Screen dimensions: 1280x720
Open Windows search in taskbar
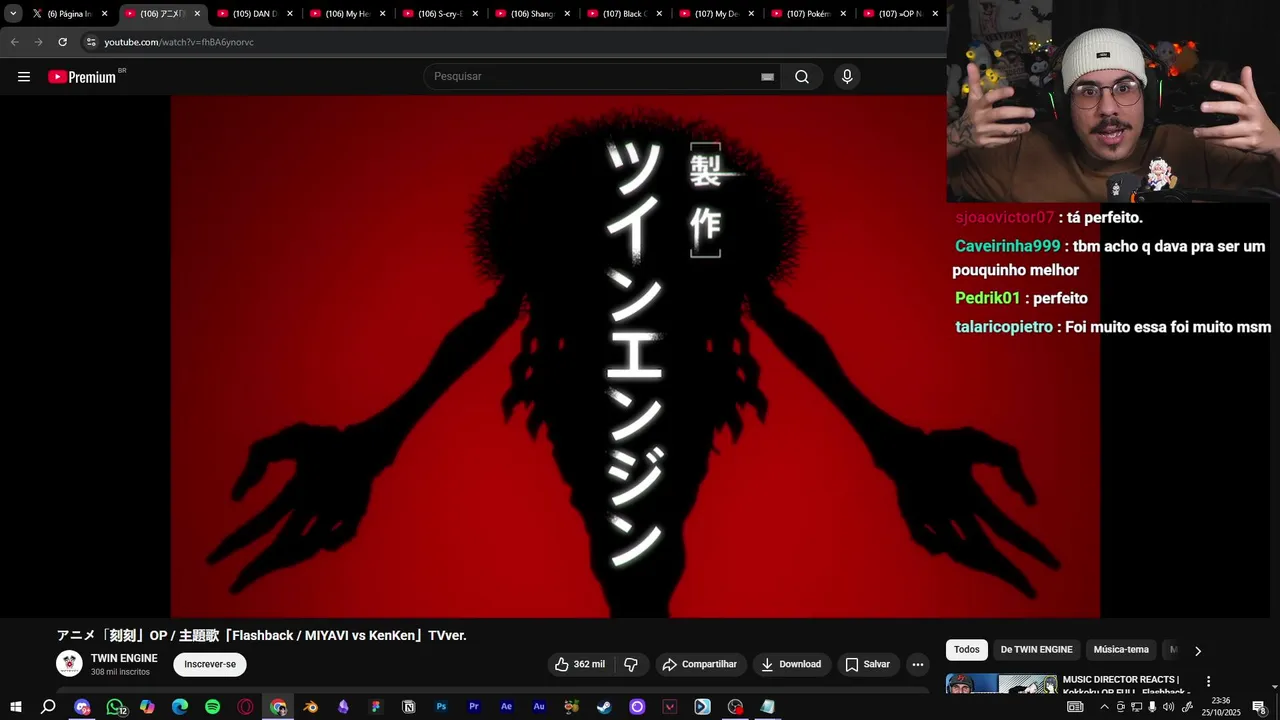(48, 707)
